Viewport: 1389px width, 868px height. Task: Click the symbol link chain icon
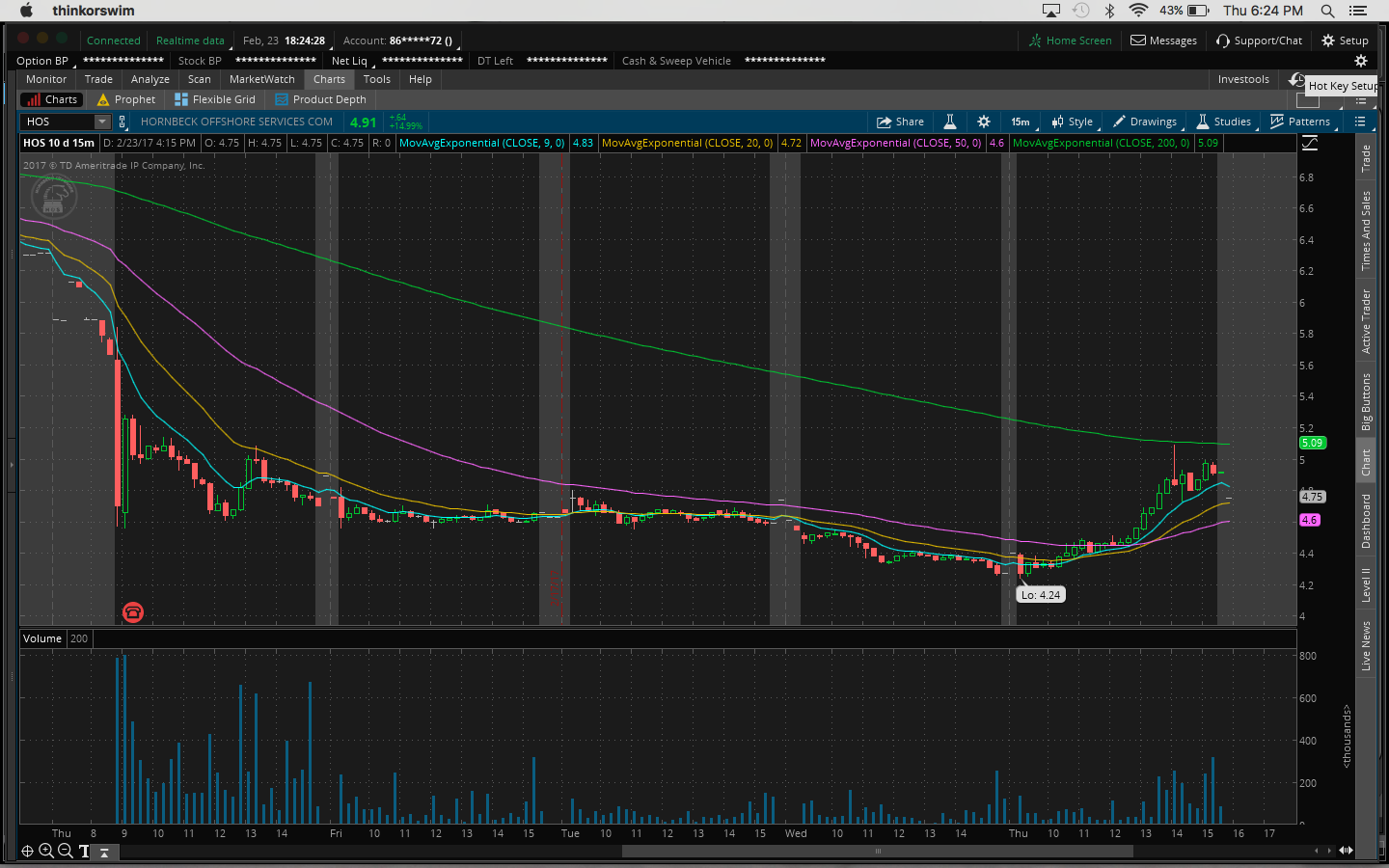pyautogui.click(x=123, y=122)
